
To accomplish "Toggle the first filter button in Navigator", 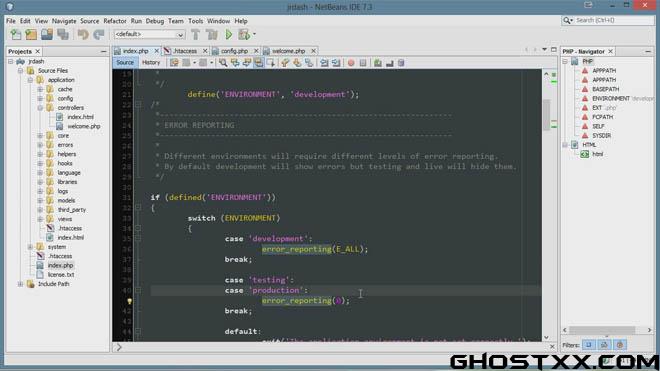I will pyautogui.click(x=588, y=345).
